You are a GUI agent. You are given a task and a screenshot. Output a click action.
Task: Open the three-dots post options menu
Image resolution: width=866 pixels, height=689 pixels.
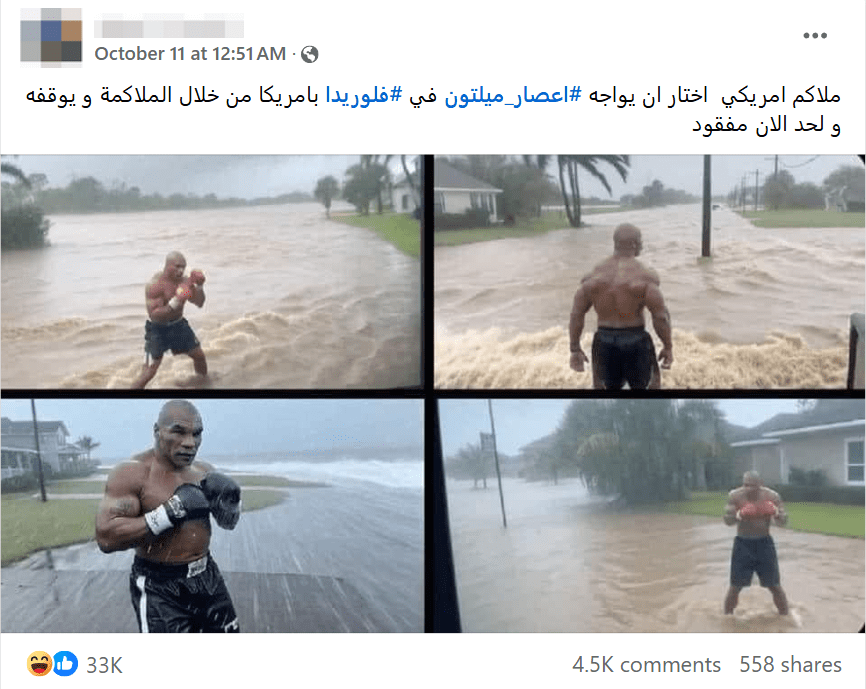(815, 36)
